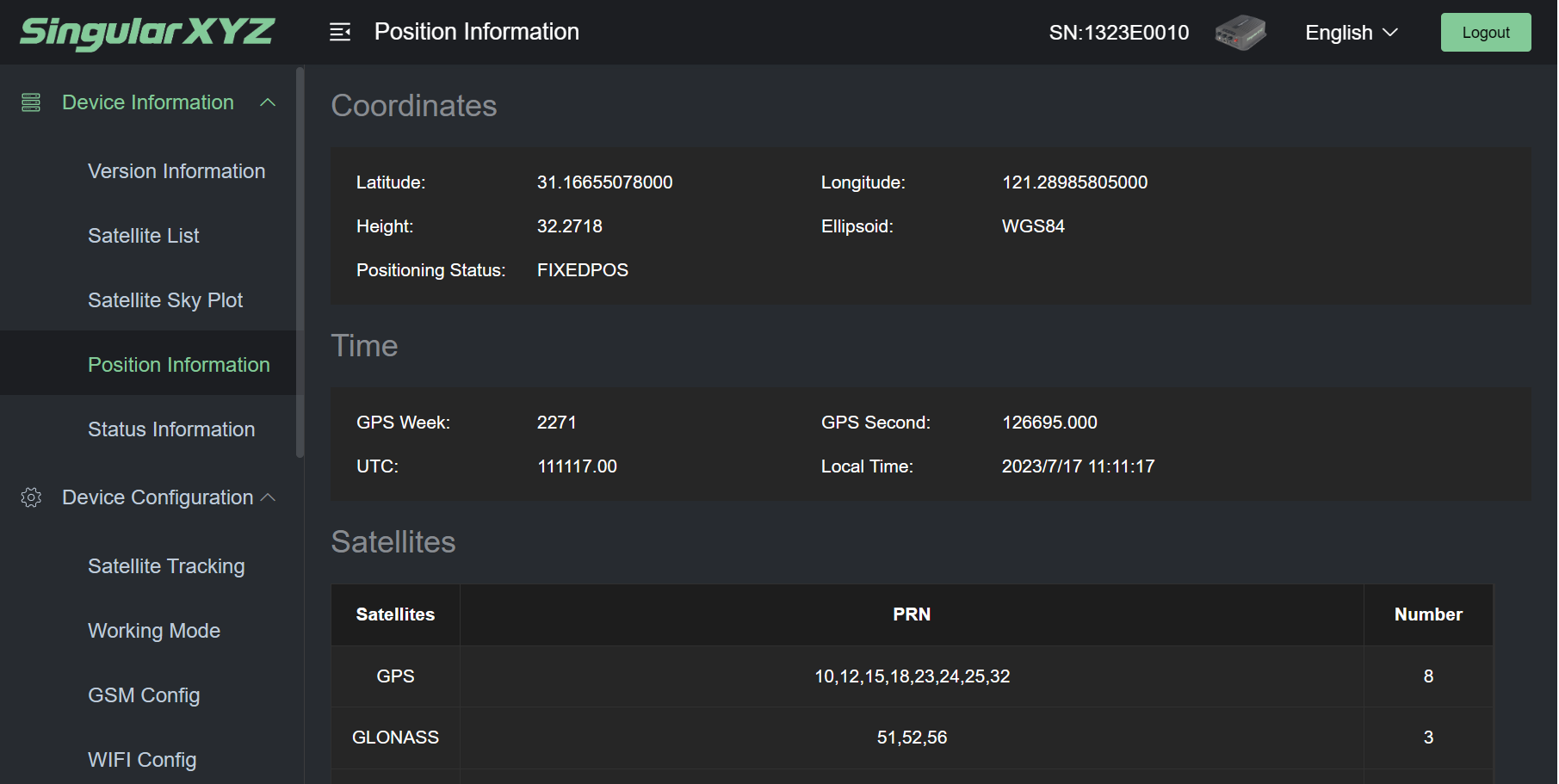Collapse the Device Information section chevron
Viewport: 1559px width, 784px height.
(268, 102)
